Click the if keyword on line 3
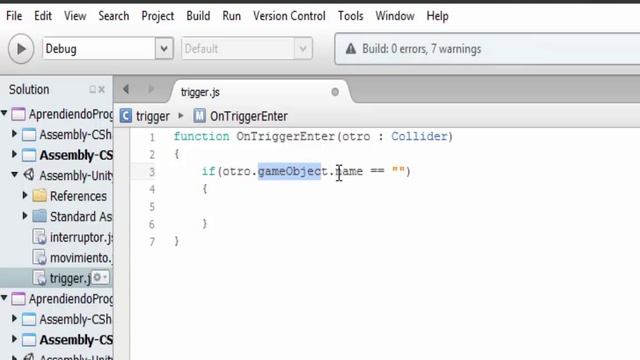 pos(208,171)
